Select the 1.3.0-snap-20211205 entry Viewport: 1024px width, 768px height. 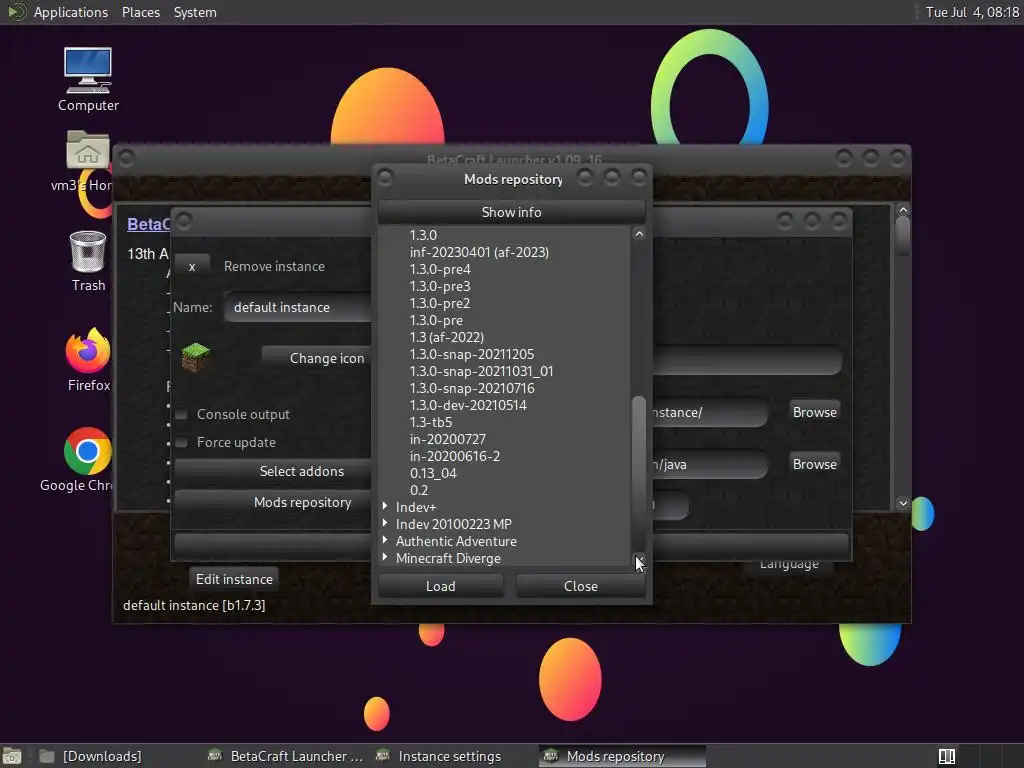472,354
